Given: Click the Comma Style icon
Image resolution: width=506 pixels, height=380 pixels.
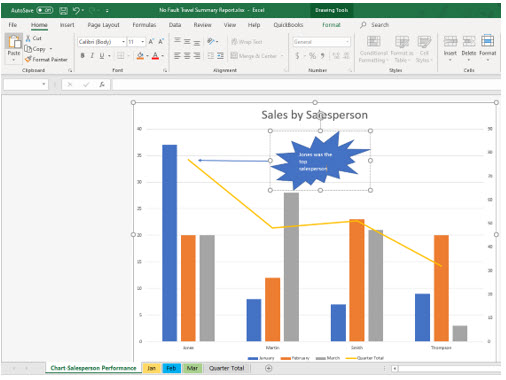Looking at the screenshot, I should [x=322, y=56].
